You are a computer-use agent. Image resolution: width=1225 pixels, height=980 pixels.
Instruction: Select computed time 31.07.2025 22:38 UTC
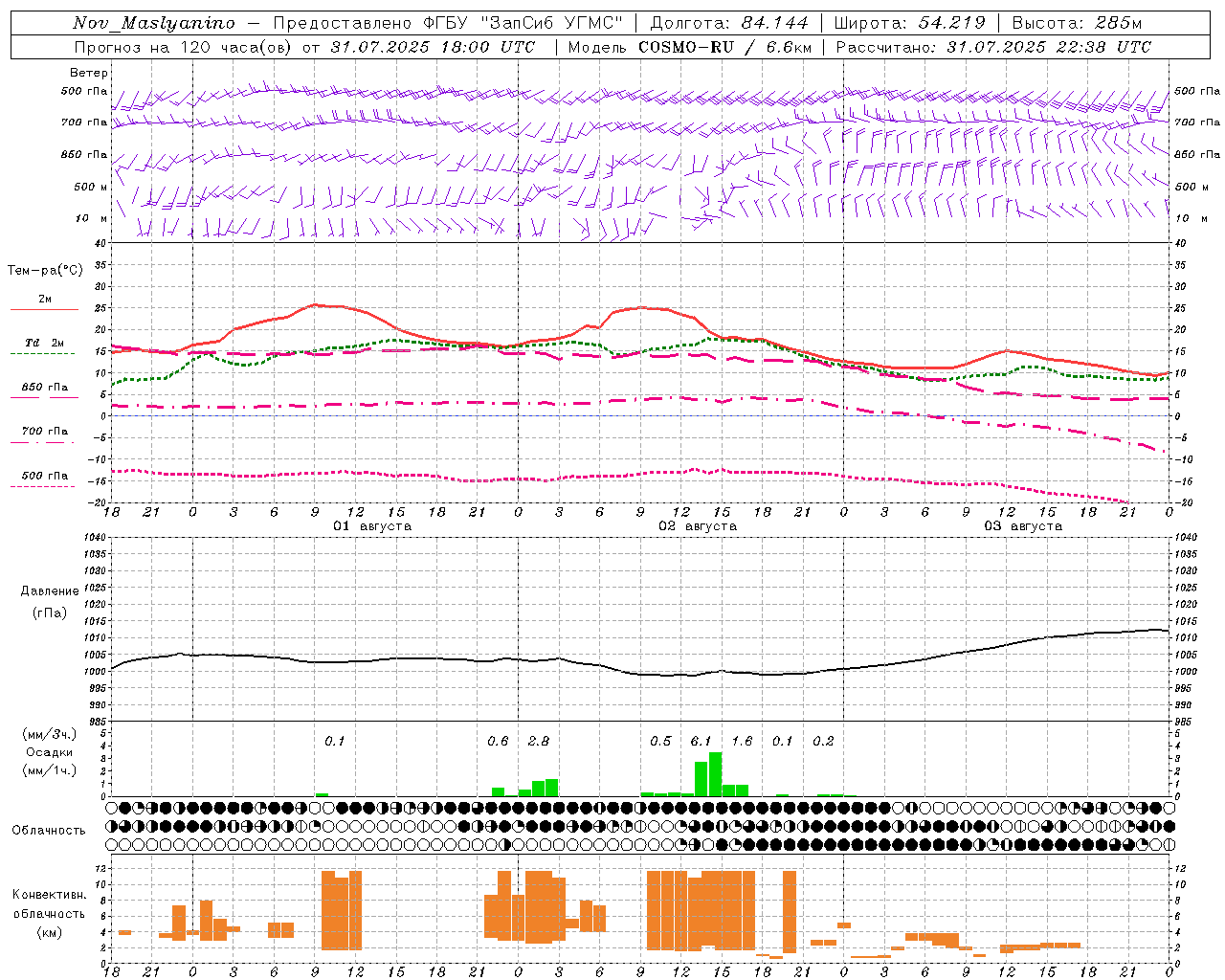tap(1049, 47)
